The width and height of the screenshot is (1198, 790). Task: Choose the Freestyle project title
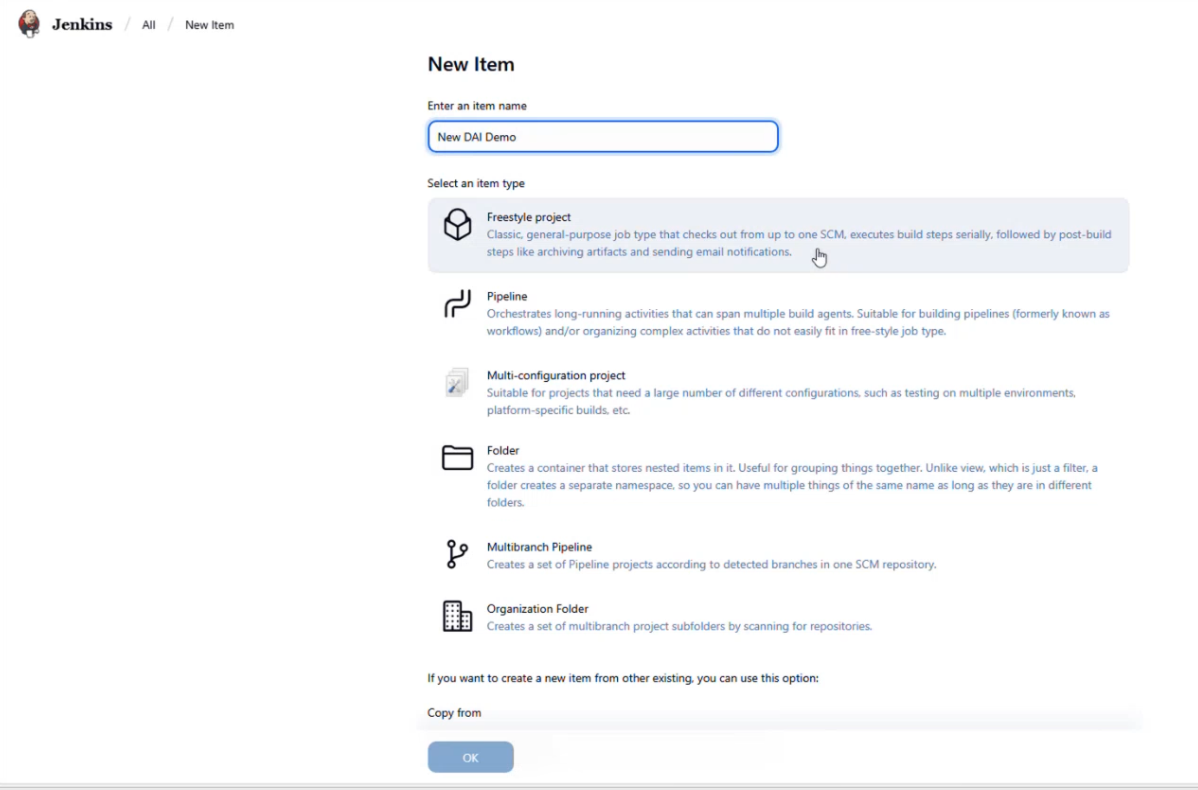tap(529, 217)
